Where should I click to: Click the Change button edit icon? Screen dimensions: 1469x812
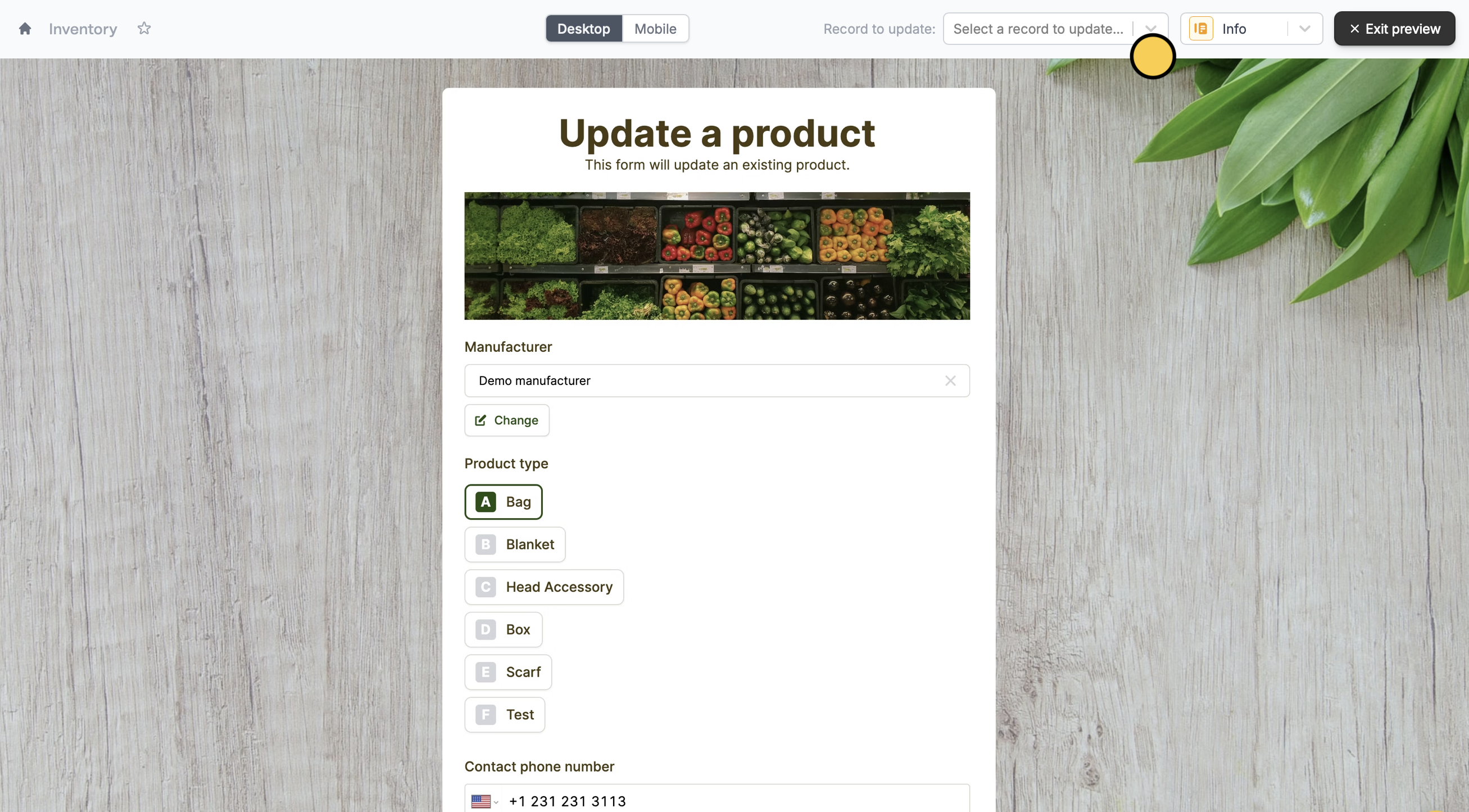[x=480, y=420]
